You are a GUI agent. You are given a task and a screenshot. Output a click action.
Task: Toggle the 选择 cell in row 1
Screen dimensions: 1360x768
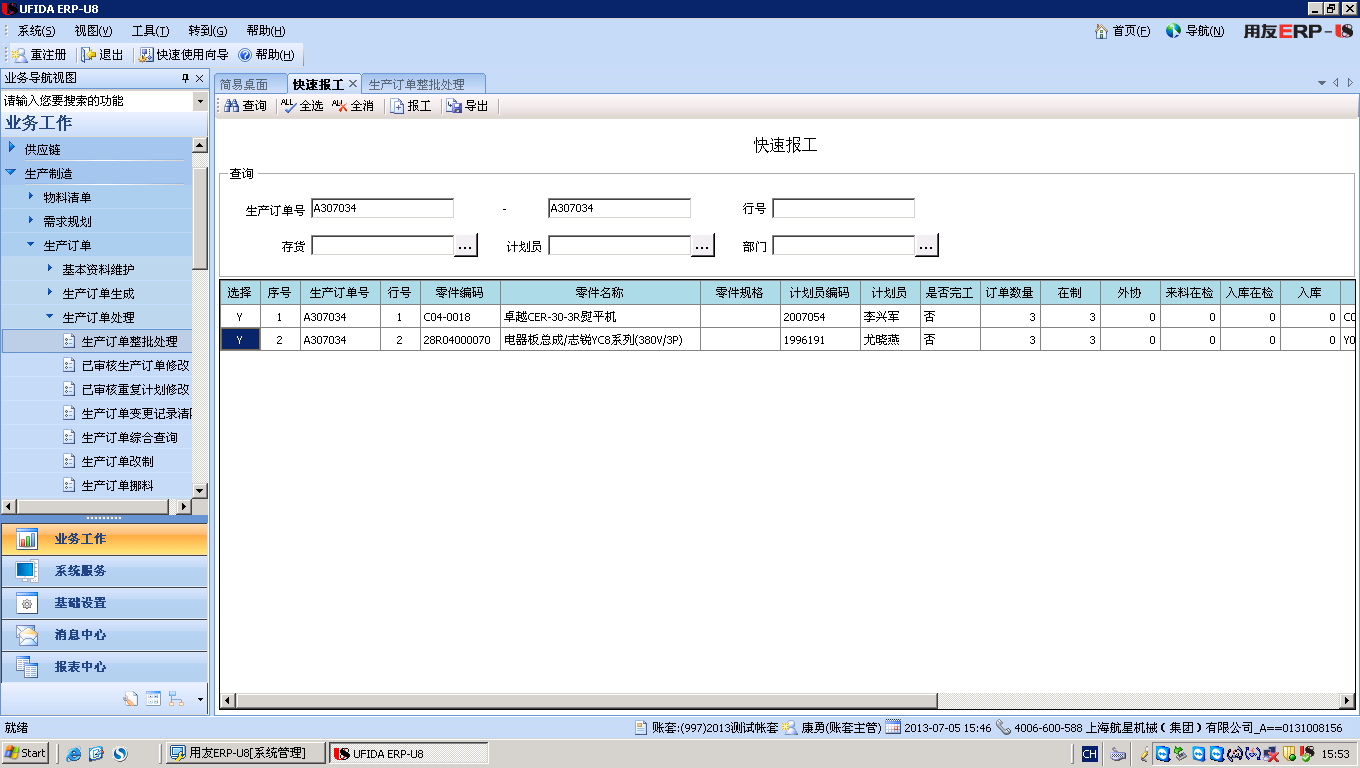click(x=240, y=317)
